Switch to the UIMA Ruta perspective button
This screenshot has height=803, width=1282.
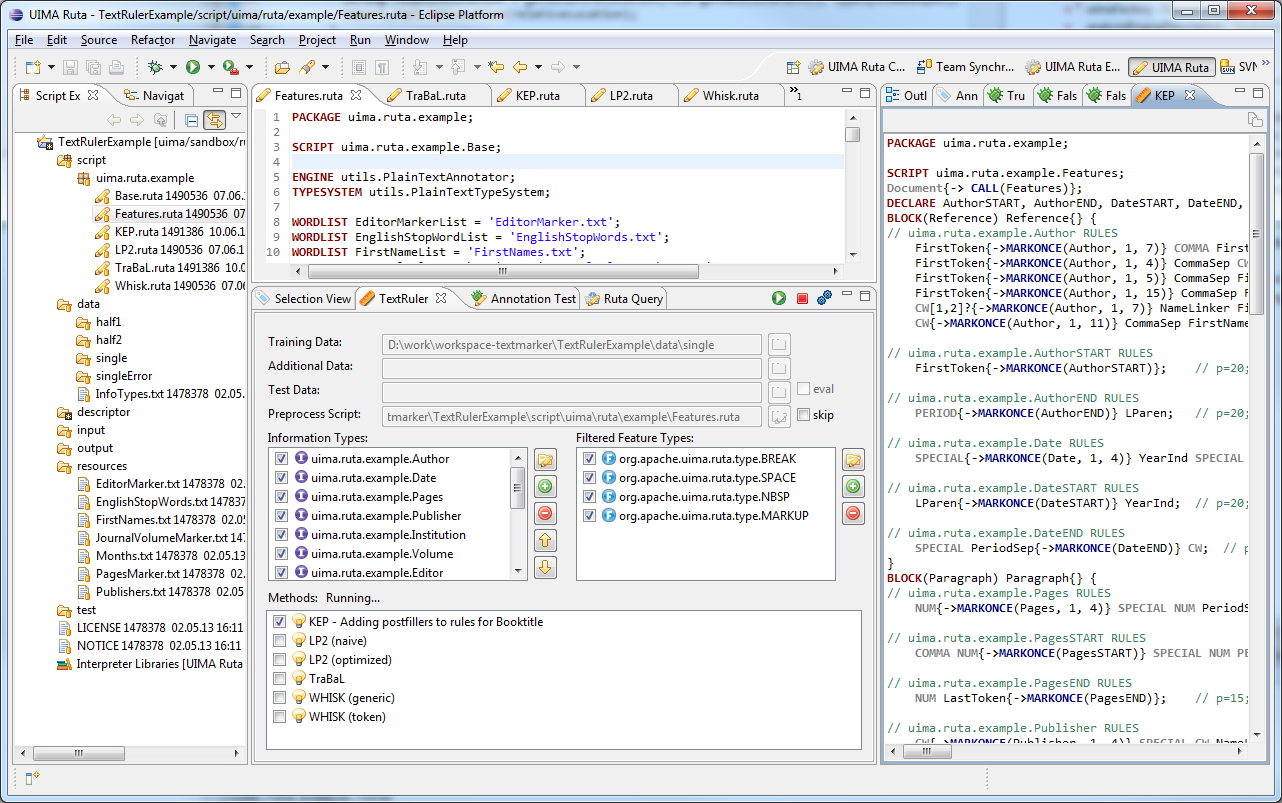tap(1171, 68)
